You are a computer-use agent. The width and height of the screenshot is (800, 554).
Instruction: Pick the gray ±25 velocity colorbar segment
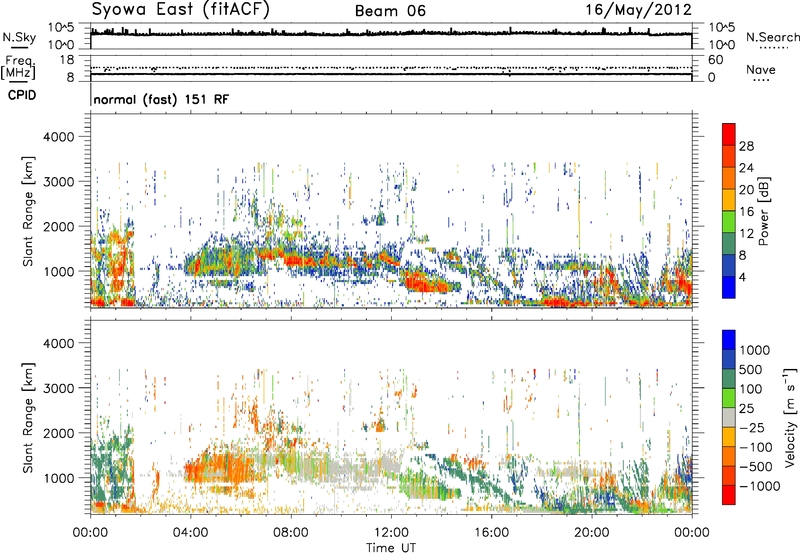tap(729, 417)
